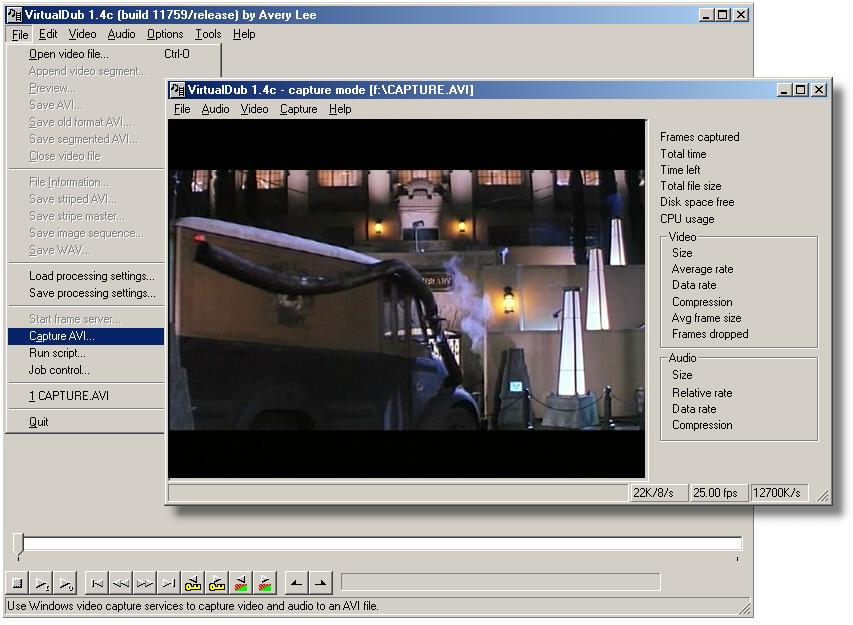The image size is (853, 625).
Task: Maximize the main VirtualDub window
Action: click(722, 15)
